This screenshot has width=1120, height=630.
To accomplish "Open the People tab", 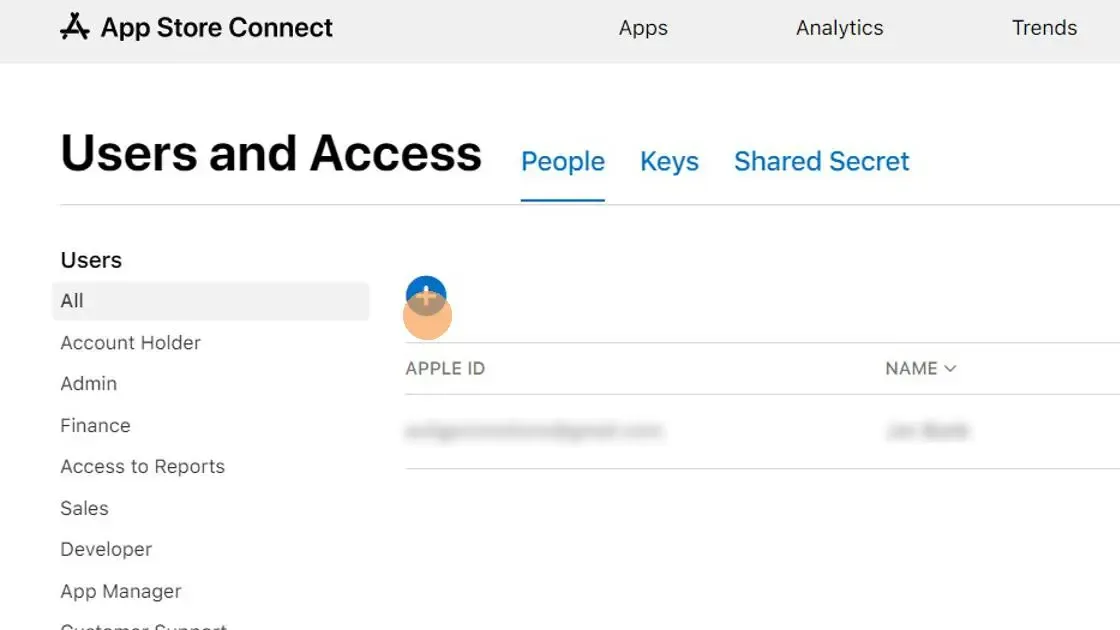I will coord(562,161).
